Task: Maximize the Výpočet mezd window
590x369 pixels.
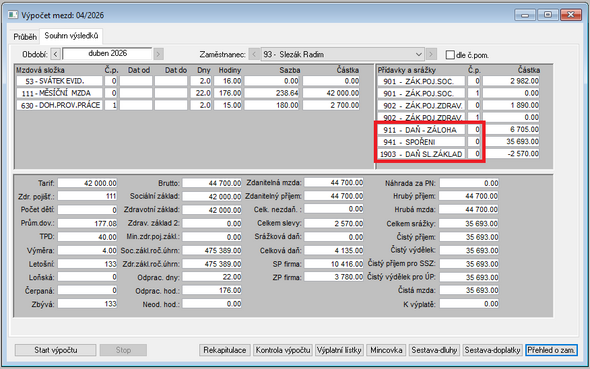Action: coord(548,15)
